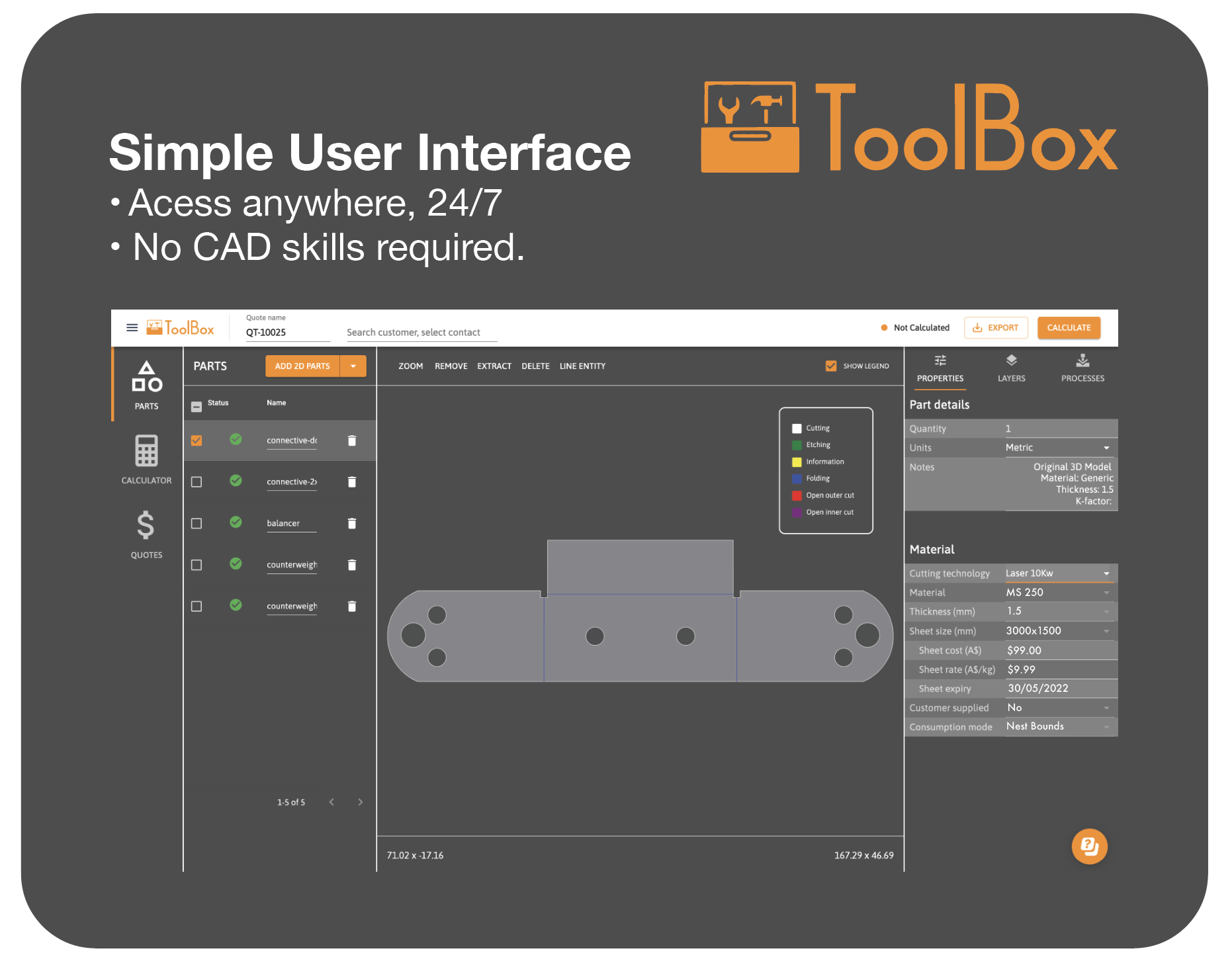The height and width of the screenshot is (967, 1232).
Task: Open the help chat bubble icon
Action: pyautogui.click(x=1090, y=847)
